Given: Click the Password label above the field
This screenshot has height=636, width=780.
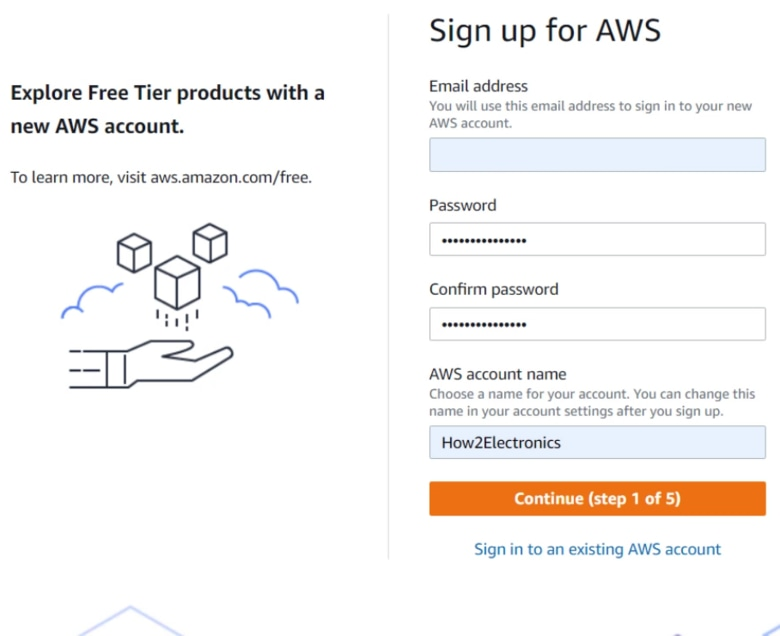Looking at the screenshot, I should pyautogui.click(x=463, y=205).
